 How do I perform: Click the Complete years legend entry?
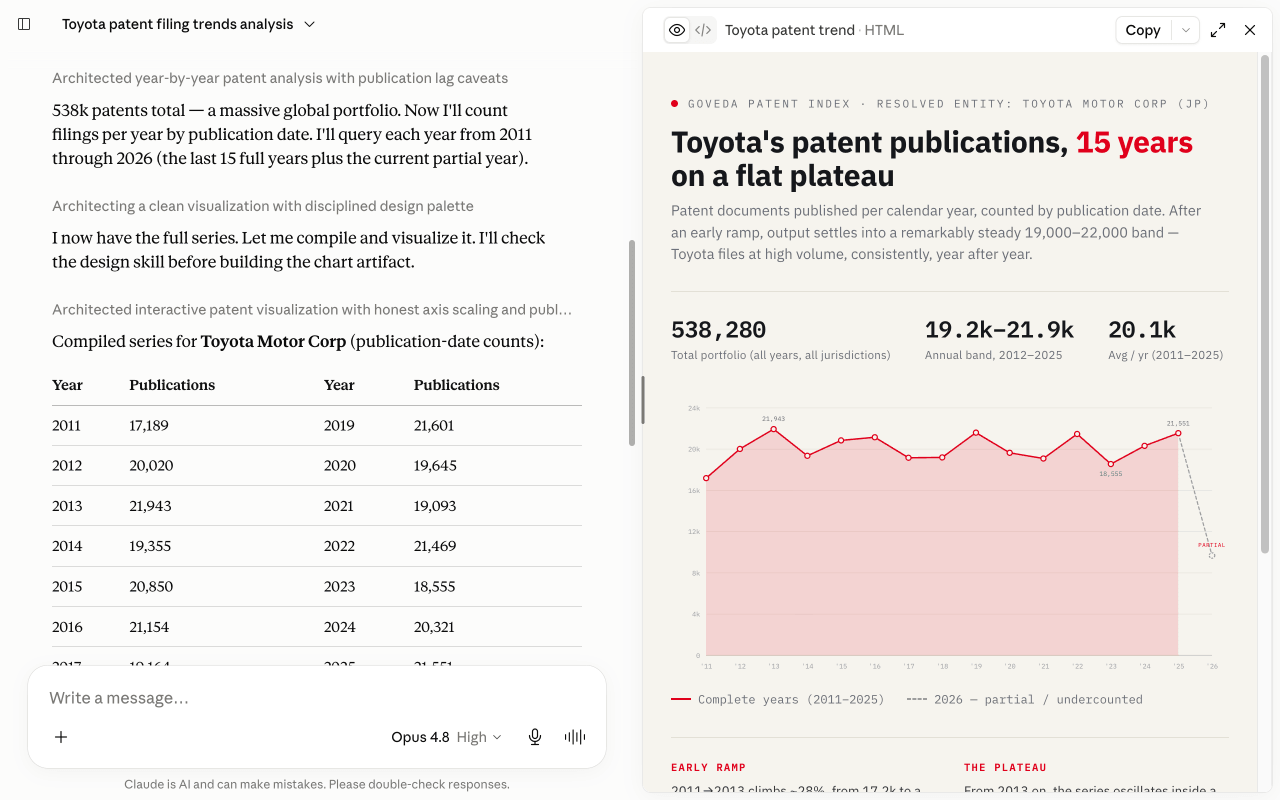point(778,699)
